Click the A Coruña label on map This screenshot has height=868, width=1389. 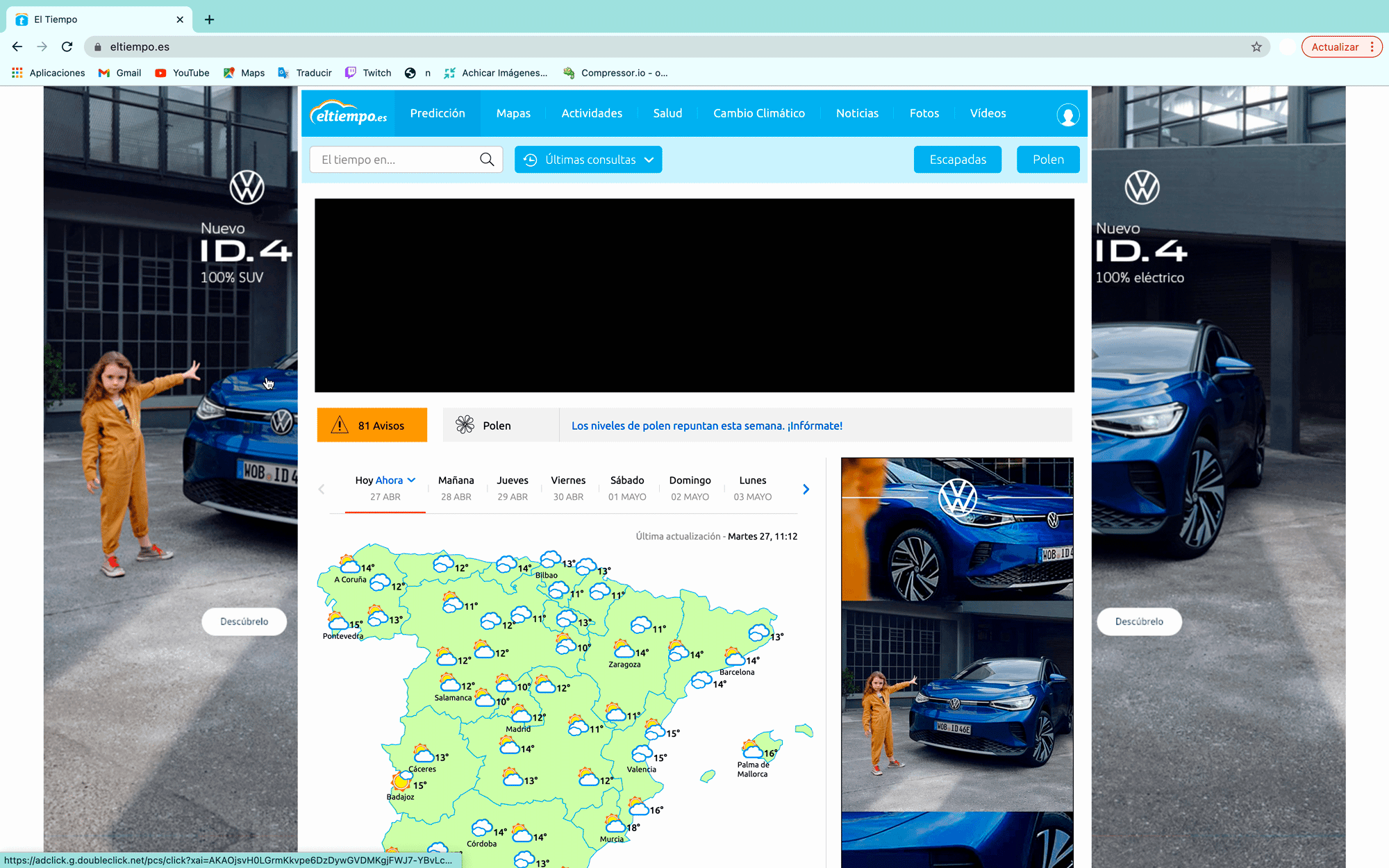click(350, 580)
